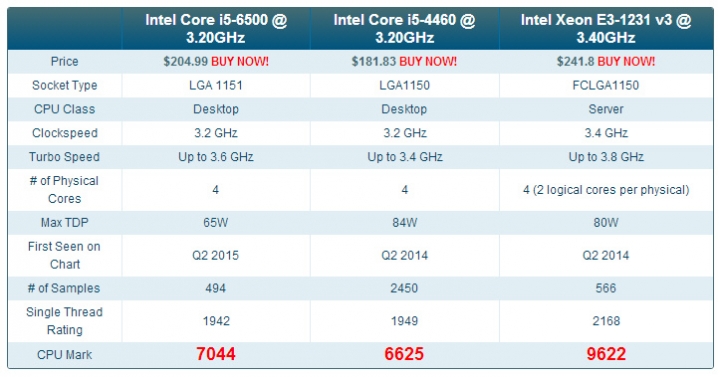Image resolution: width=720 pixels, height=377 pixels.
Task: Click the 1949 single thread rating
Action: click(x=405, y=321)
